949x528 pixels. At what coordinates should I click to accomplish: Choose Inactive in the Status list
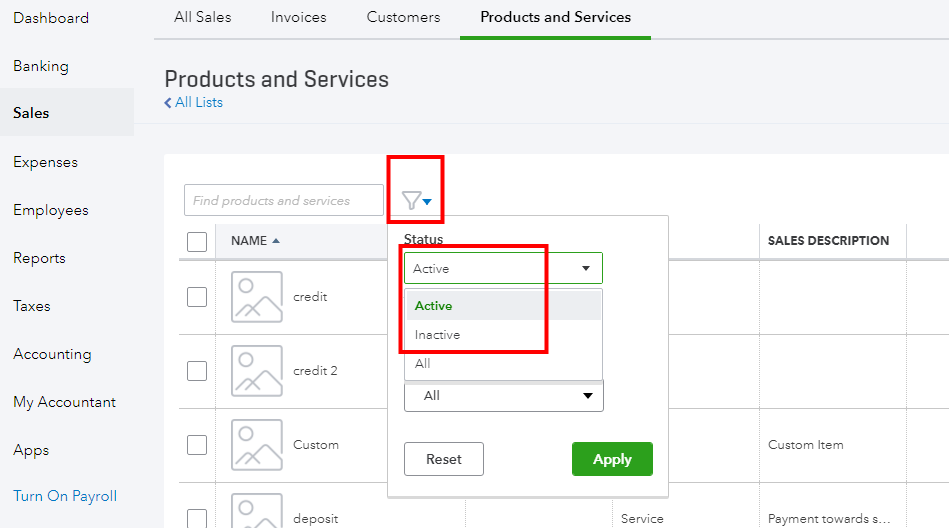click(x=504, y=335)
